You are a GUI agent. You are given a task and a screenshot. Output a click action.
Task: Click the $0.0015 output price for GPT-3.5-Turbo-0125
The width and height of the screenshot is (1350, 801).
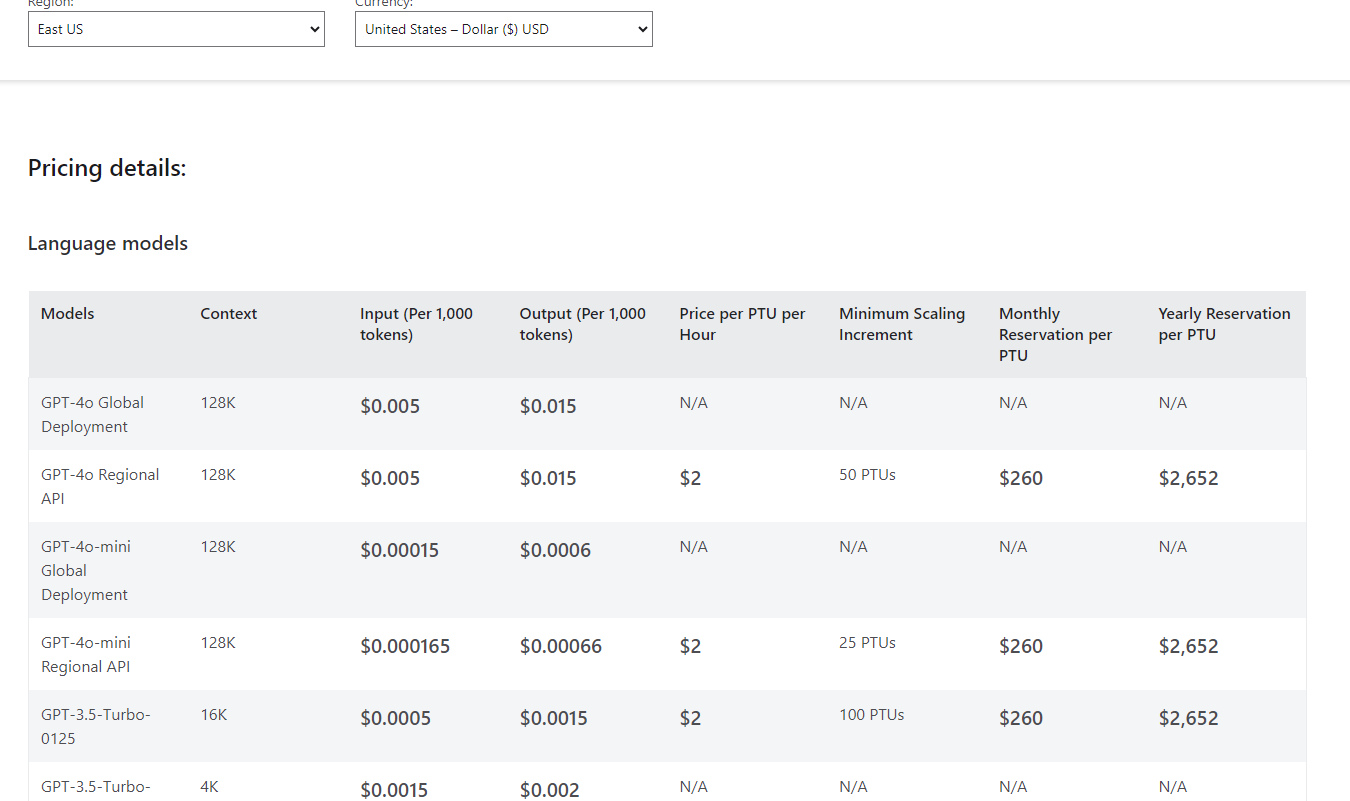(554, 718)
